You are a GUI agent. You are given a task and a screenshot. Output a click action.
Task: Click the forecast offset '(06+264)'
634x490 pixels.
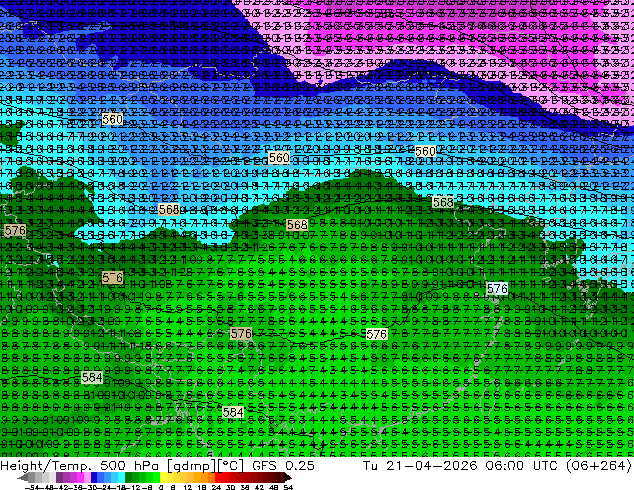[x=598, y=466]
